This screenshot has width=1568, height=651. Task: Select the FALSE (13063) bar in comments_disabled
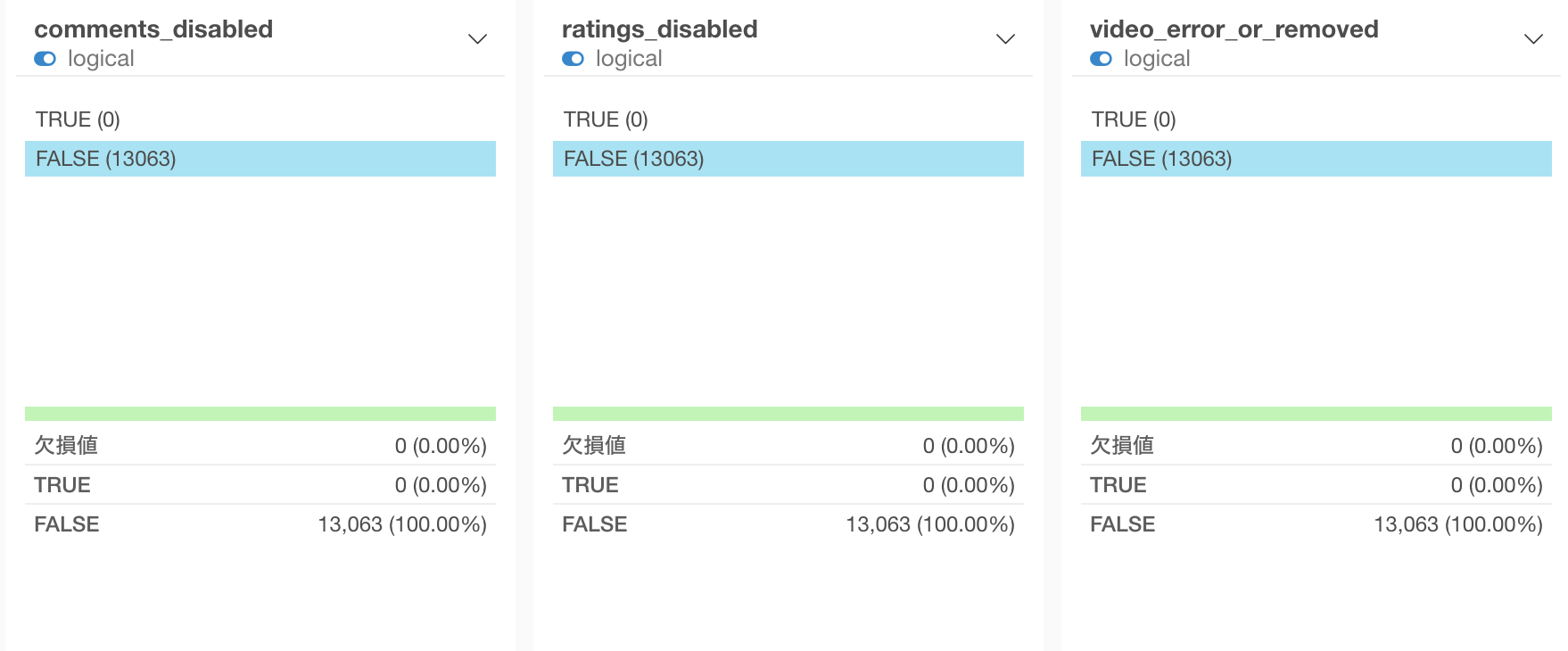260,159
